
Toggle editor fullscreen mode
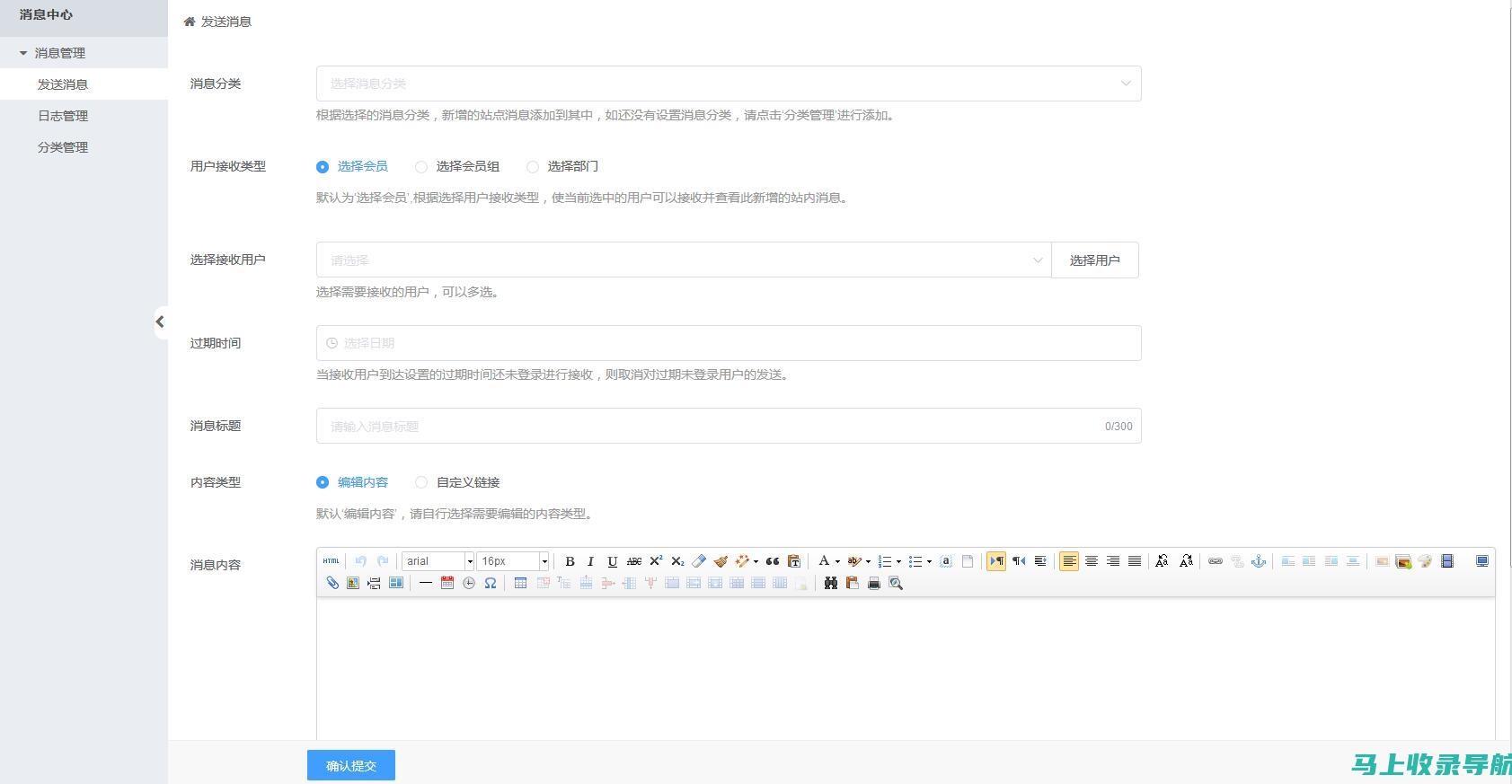(1482, 561)
